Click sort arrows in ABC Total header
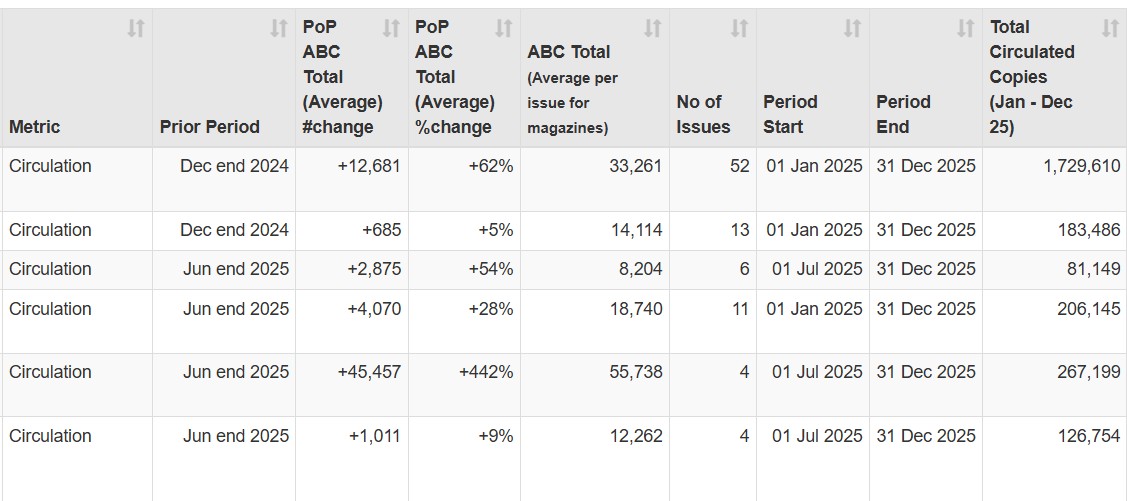1127x501 pixels. coord(652,29)
